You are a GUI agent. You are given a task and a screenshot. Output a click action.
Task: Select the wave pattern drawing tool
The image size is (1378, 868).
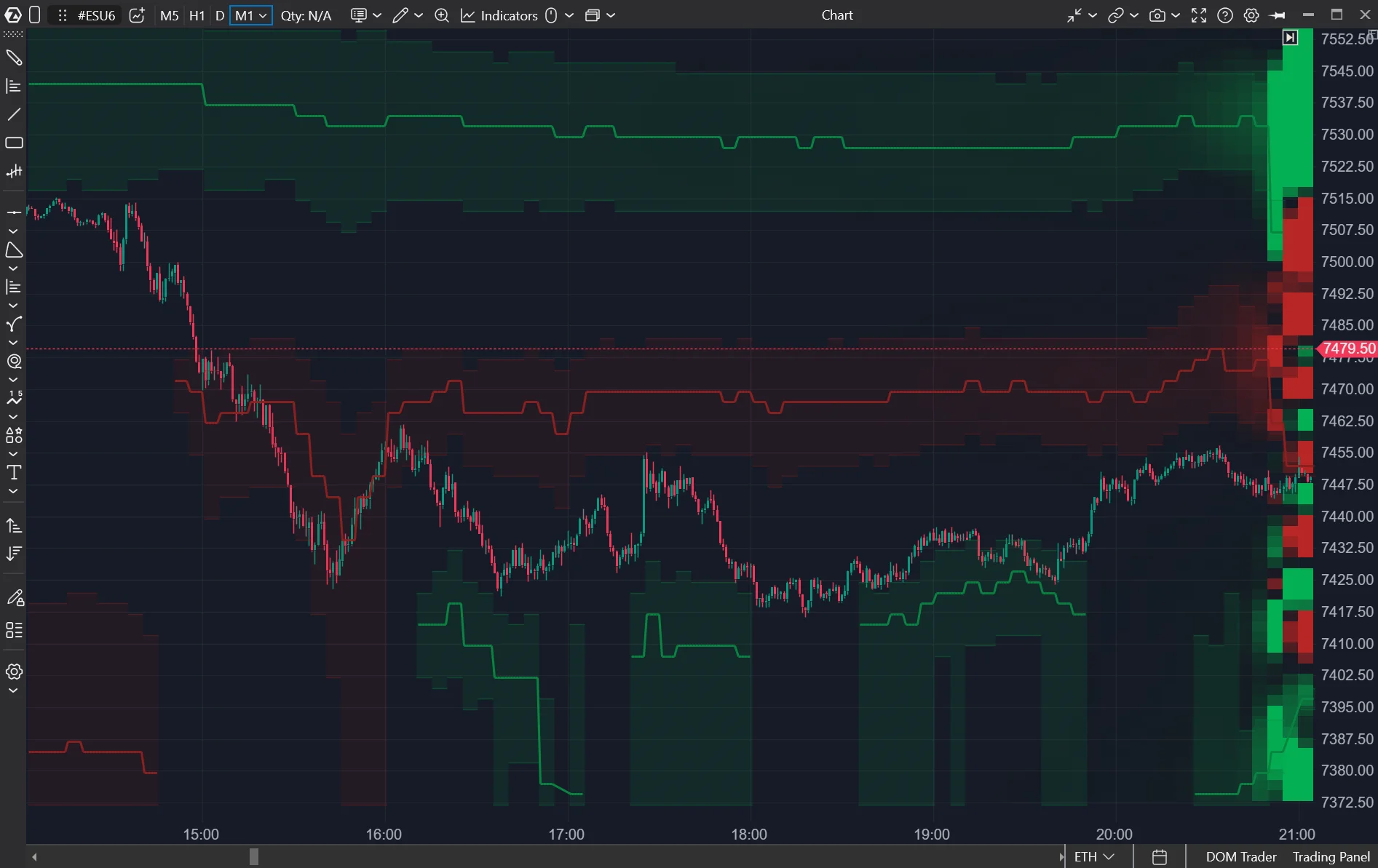(x=14, y=398)
